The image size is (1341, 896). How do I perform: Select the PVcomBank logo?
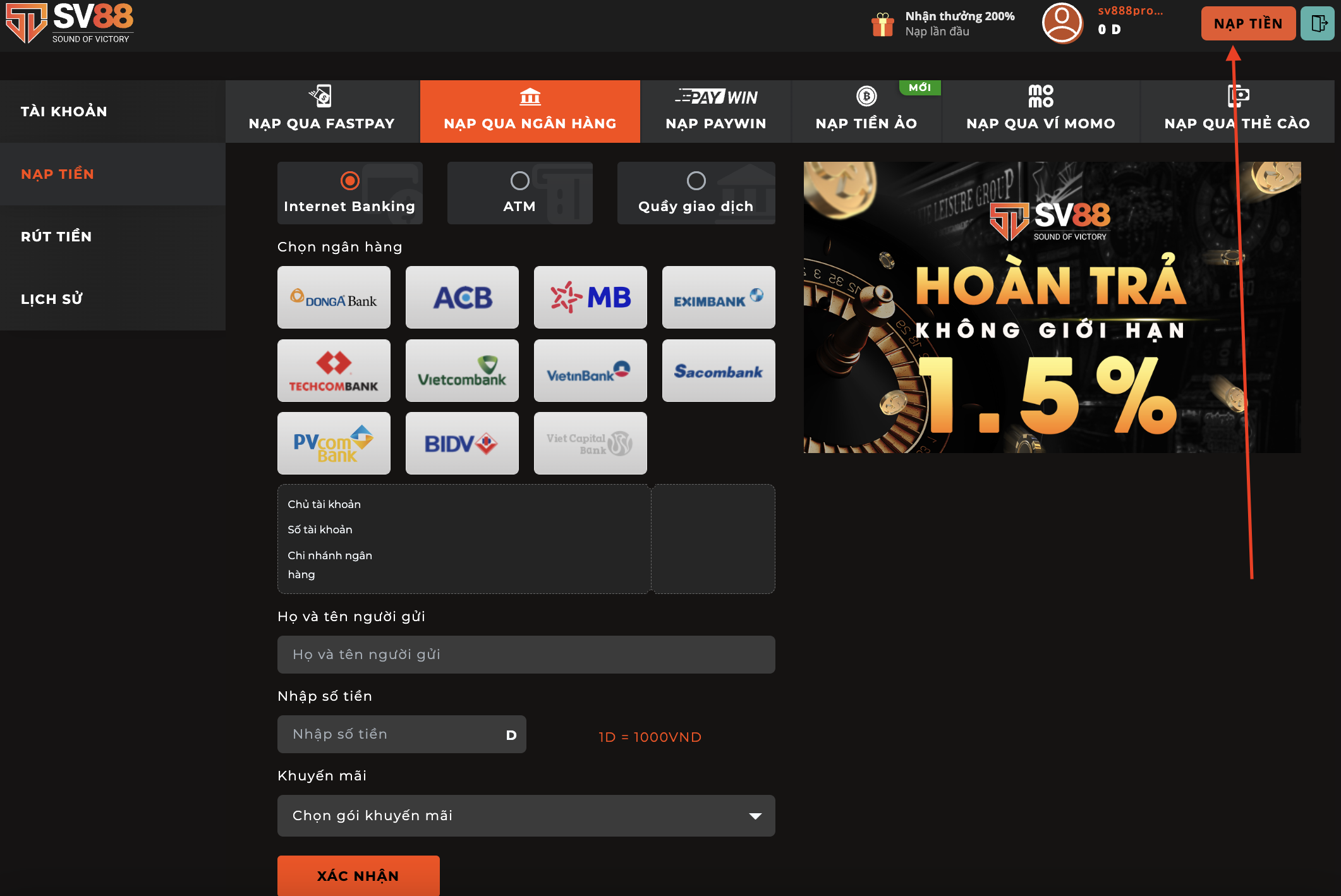click(334, 443)
